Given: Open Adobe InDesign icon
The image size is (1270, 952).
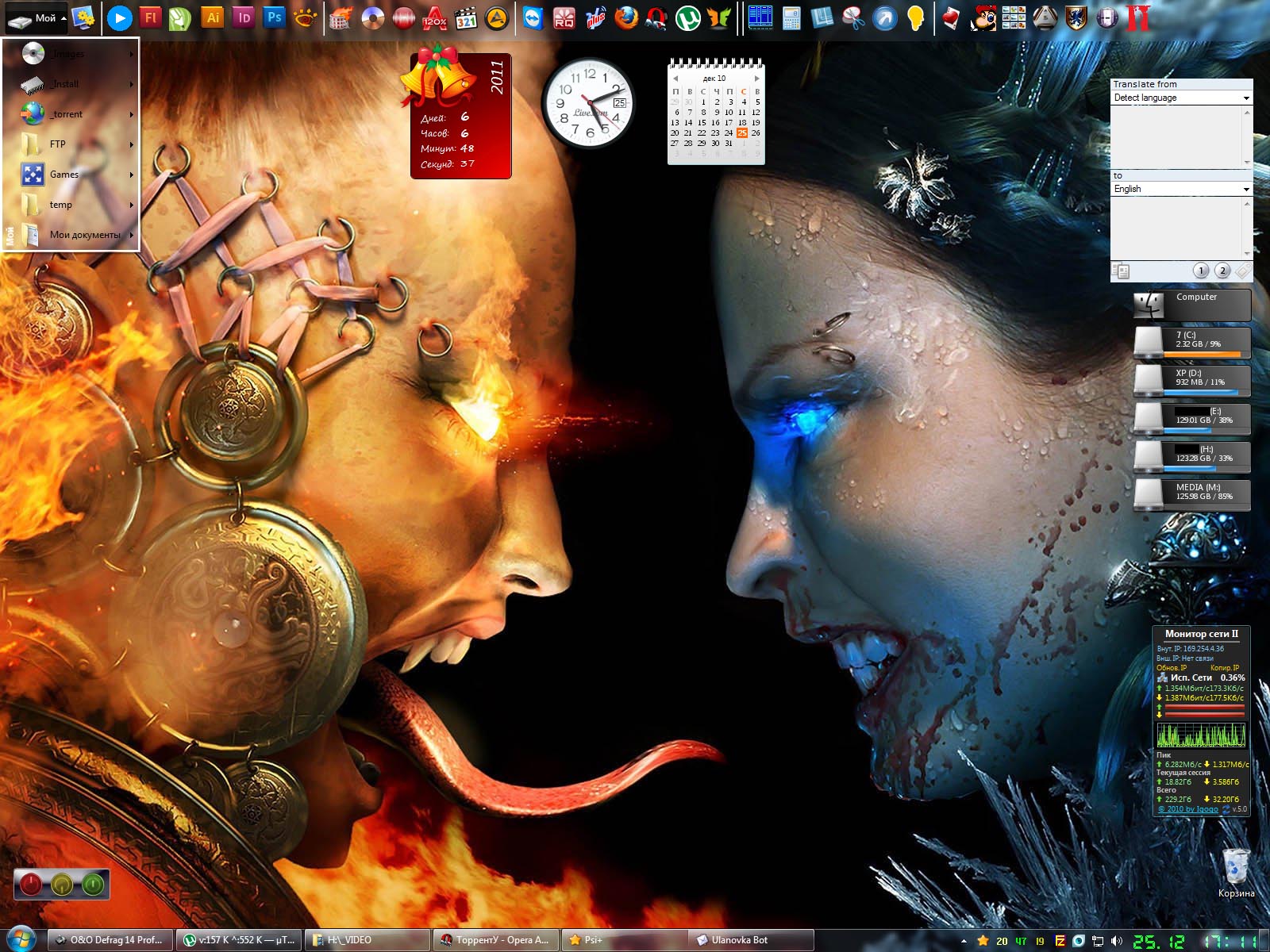Looking at the screenshot, I should [x=243, y=17].
